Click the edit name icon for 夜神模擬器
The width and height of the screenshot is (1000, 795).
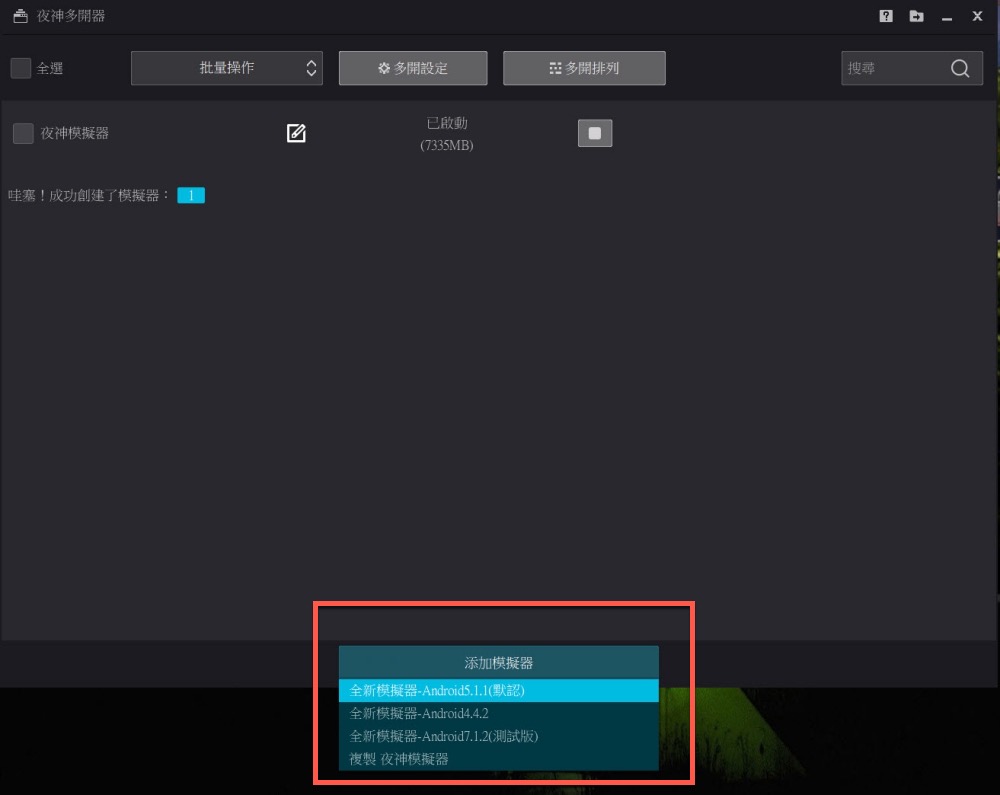pos(296,133)
